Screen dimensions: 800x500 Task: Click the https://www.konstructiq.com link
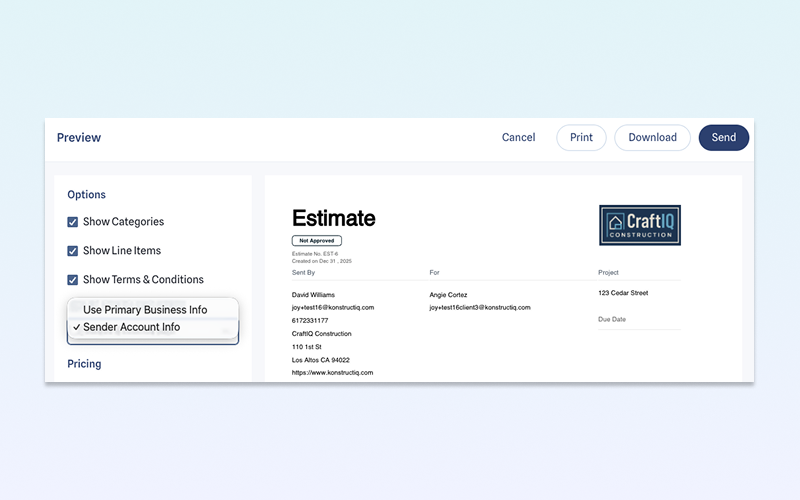point(332,372)
